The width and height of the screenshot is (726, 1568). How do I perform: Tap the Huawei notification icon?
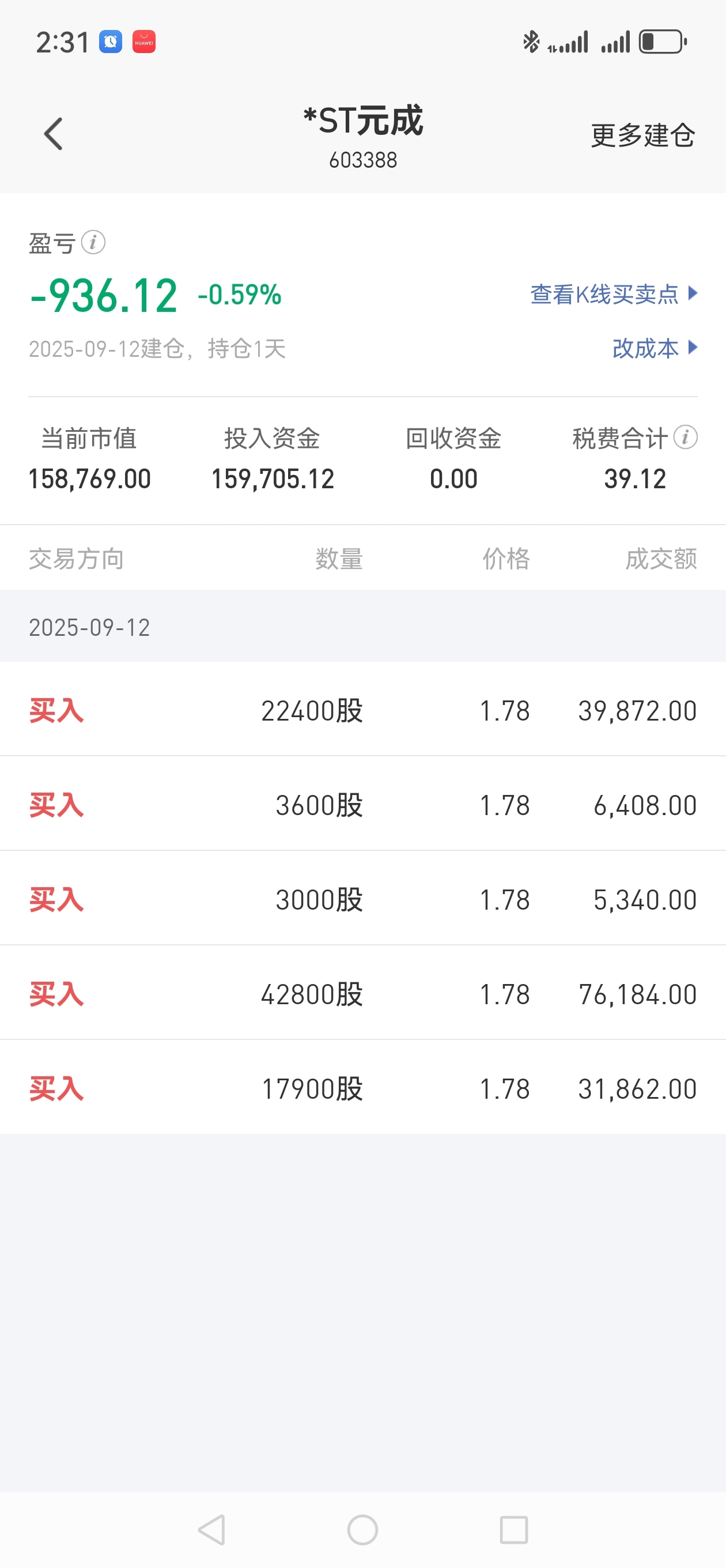[x=144, y=42]
